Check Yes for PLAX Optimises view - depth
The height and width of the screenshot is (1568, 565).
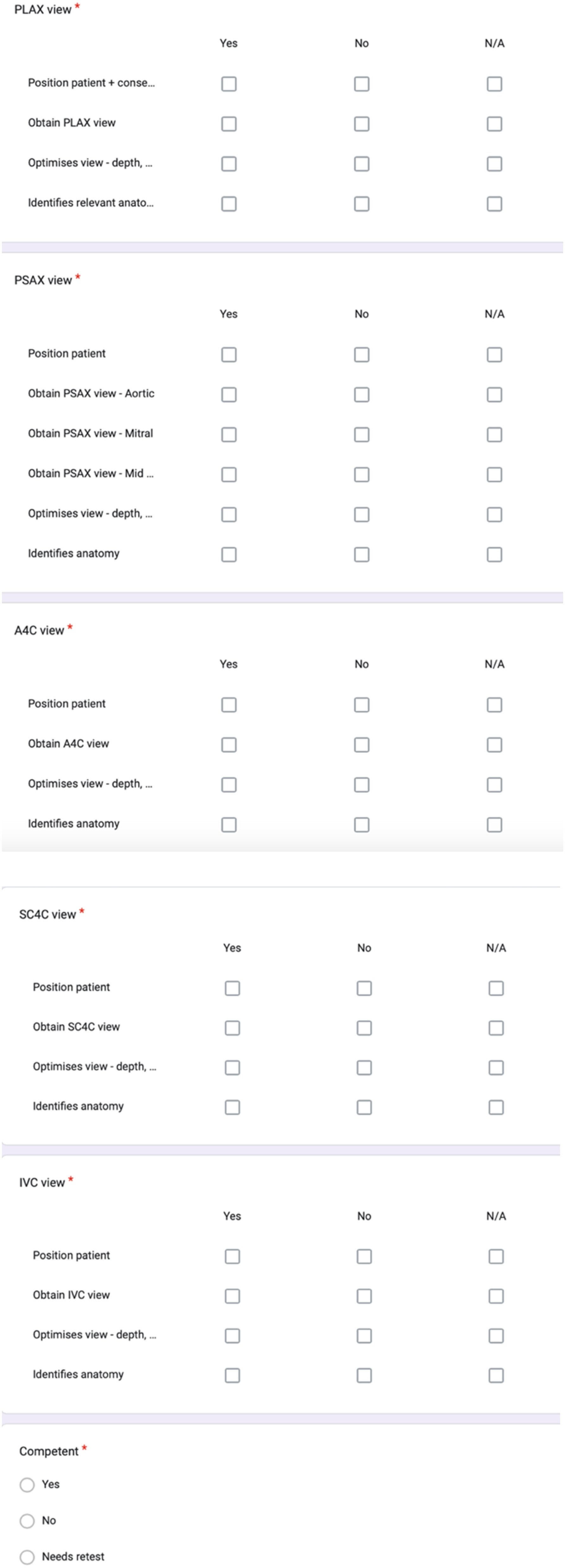pyautogui.click(x=229, y=164)
